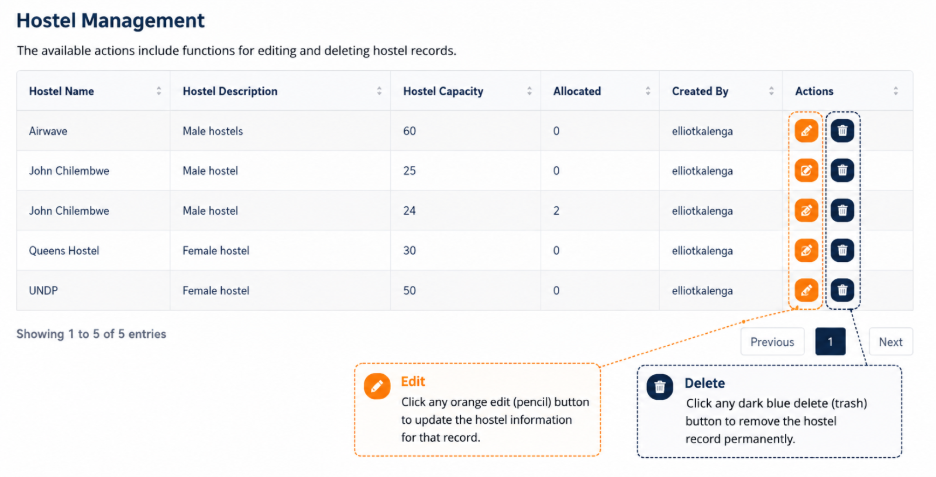936x477 pixels.
Task: Click trash icon for capacity 25 row
Action: tap(842, 171)
